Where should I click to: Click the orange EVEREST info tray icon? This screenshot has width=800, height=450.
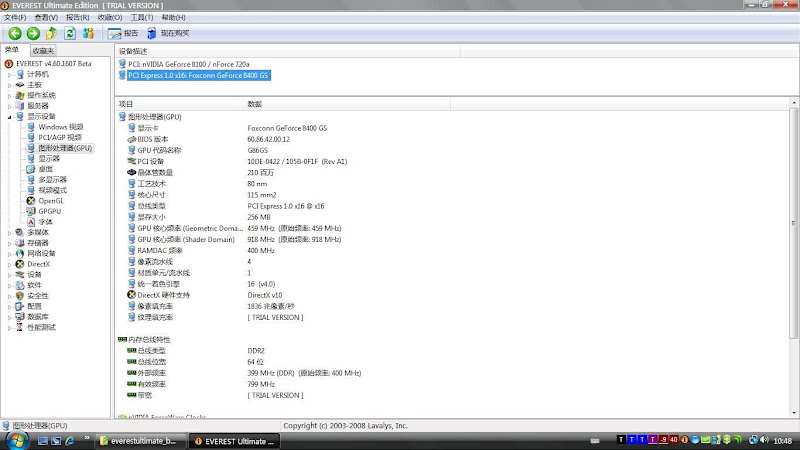(685, 440)
